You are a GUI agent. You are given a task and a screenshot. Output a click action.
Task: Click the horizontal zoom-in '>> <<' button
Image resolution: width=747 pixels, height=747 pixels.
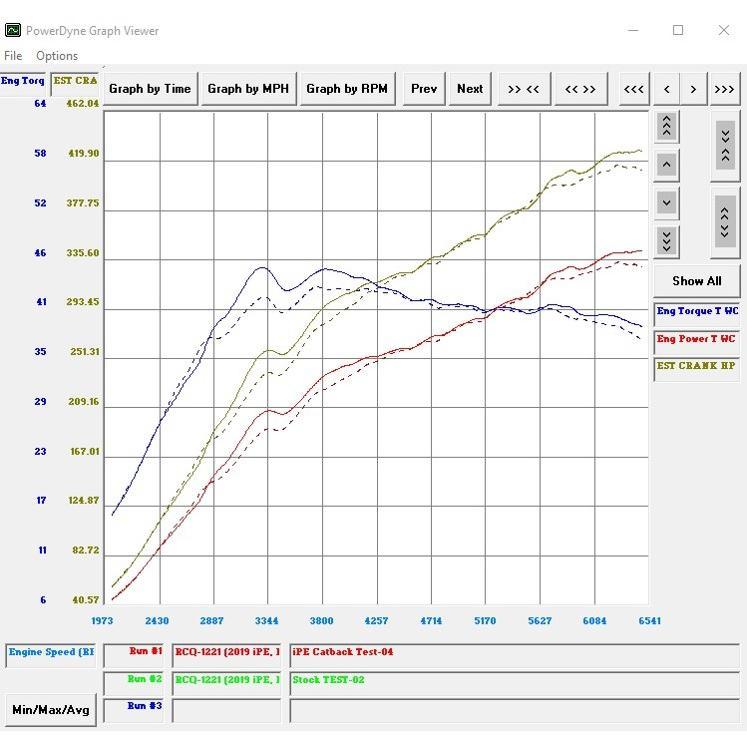523,89
